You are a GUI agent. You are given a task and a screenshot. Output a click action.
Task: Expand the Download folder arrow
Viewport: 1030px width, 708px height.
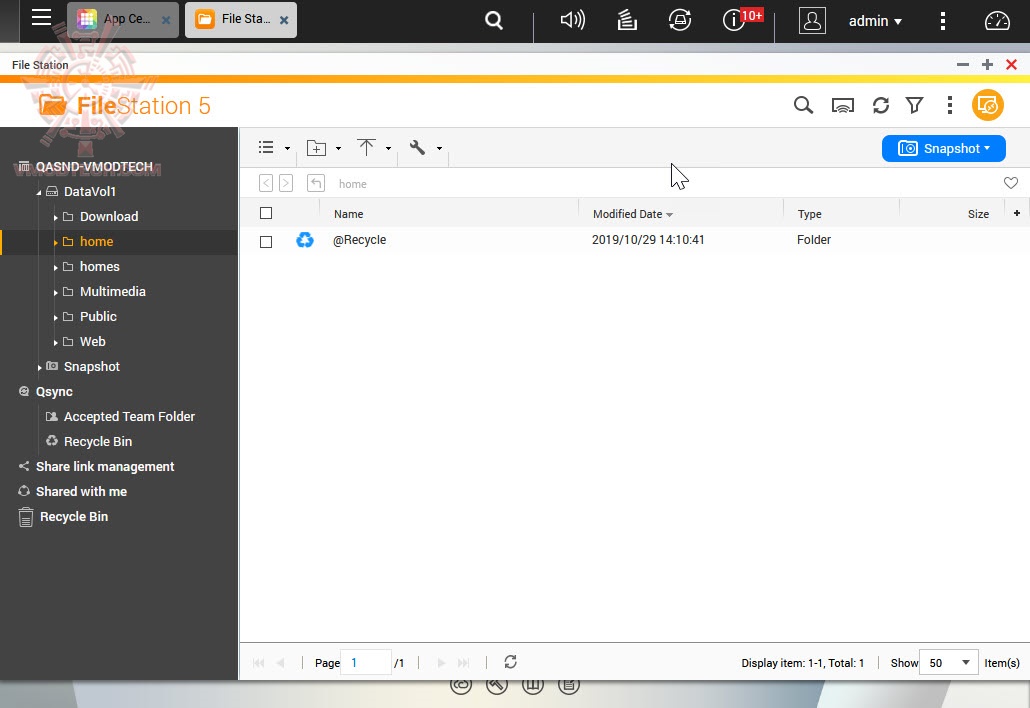[x=56, y=217]
